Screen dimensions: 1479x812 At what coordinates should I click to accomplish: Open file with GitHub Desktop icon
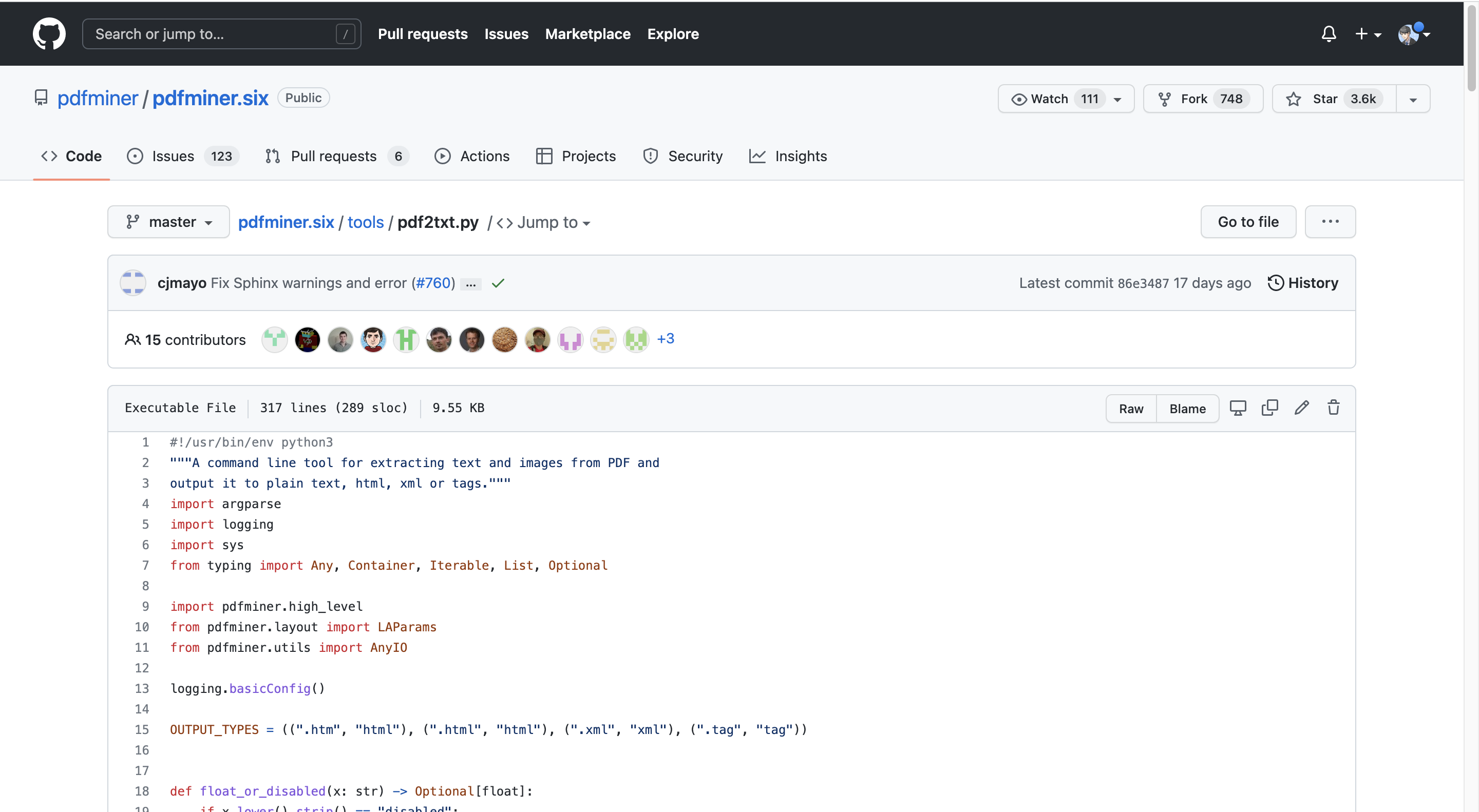(1237, 408)
